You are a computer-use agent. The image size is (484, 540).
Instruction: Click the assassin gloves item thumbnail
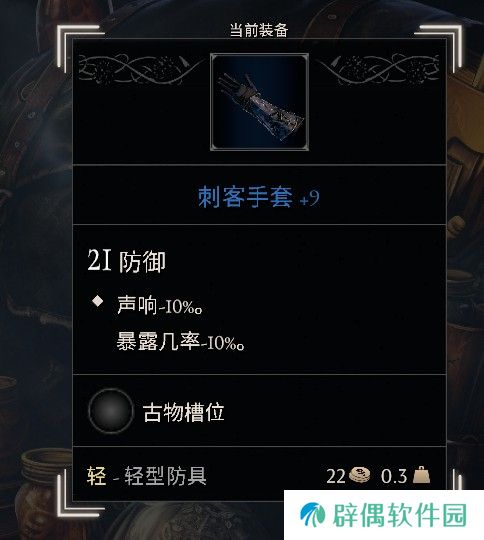(x=259, y=102)
